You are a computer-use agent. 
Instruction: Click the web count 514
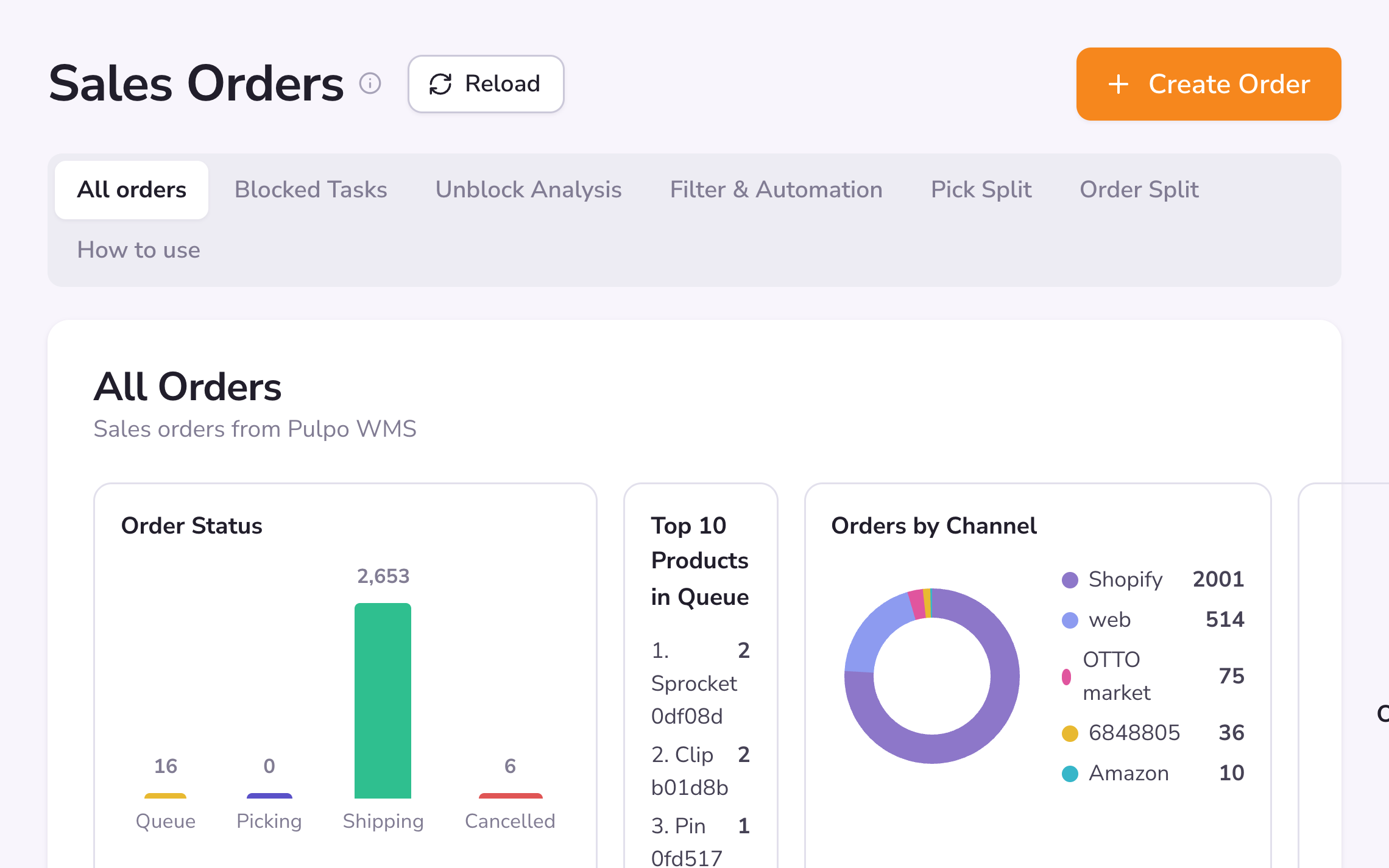1225,619
